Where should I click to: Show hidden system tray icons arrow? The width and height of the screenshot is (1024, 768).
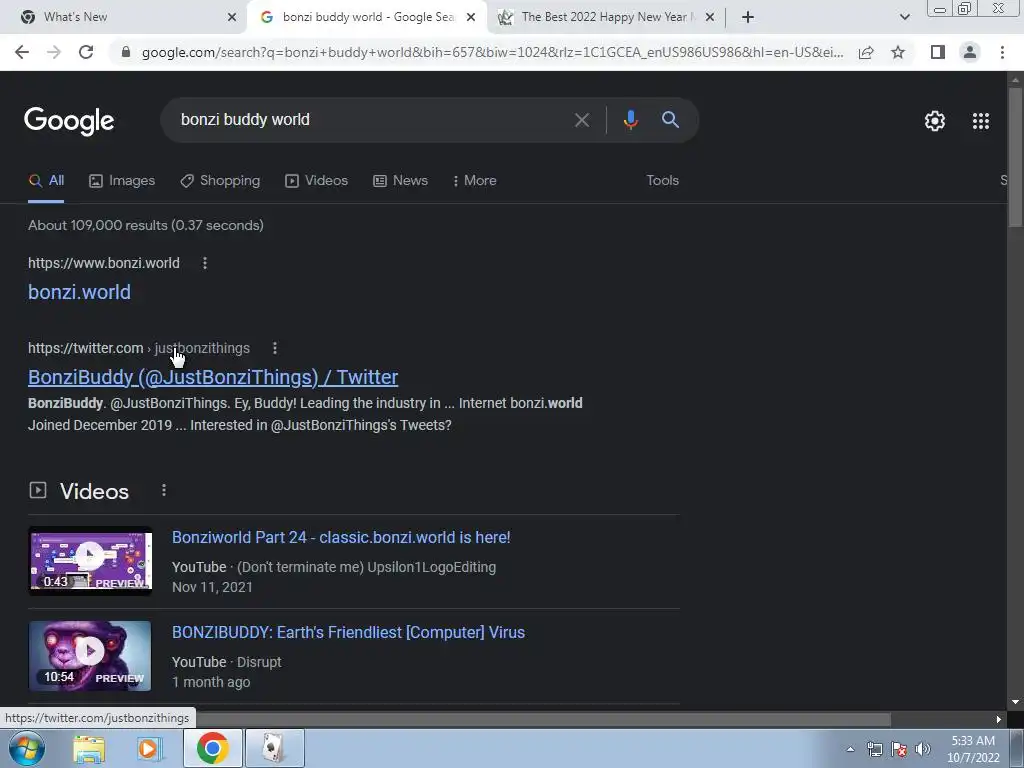(850, 749)
